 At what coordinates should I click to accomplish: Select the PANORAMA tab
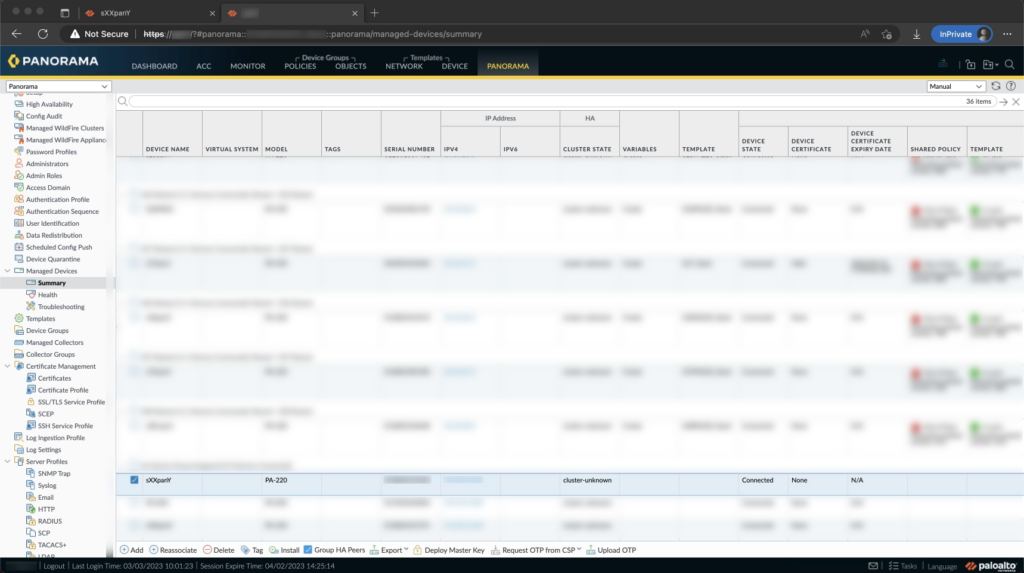tap(507, 66)
